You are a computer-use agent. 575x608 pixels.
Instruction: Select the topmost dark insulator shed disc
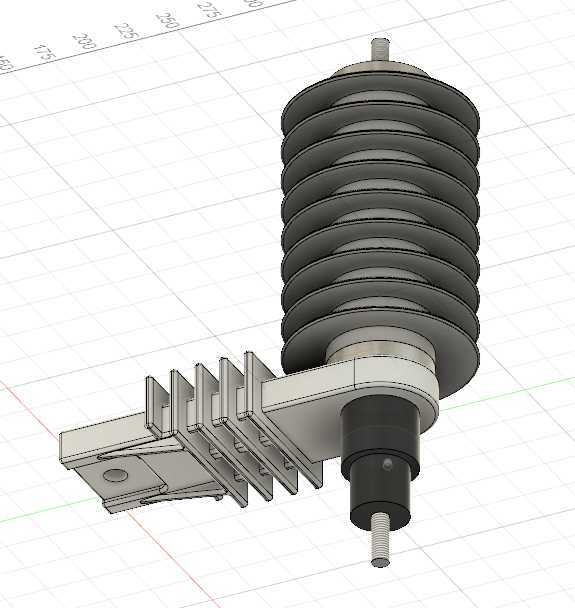380,101
